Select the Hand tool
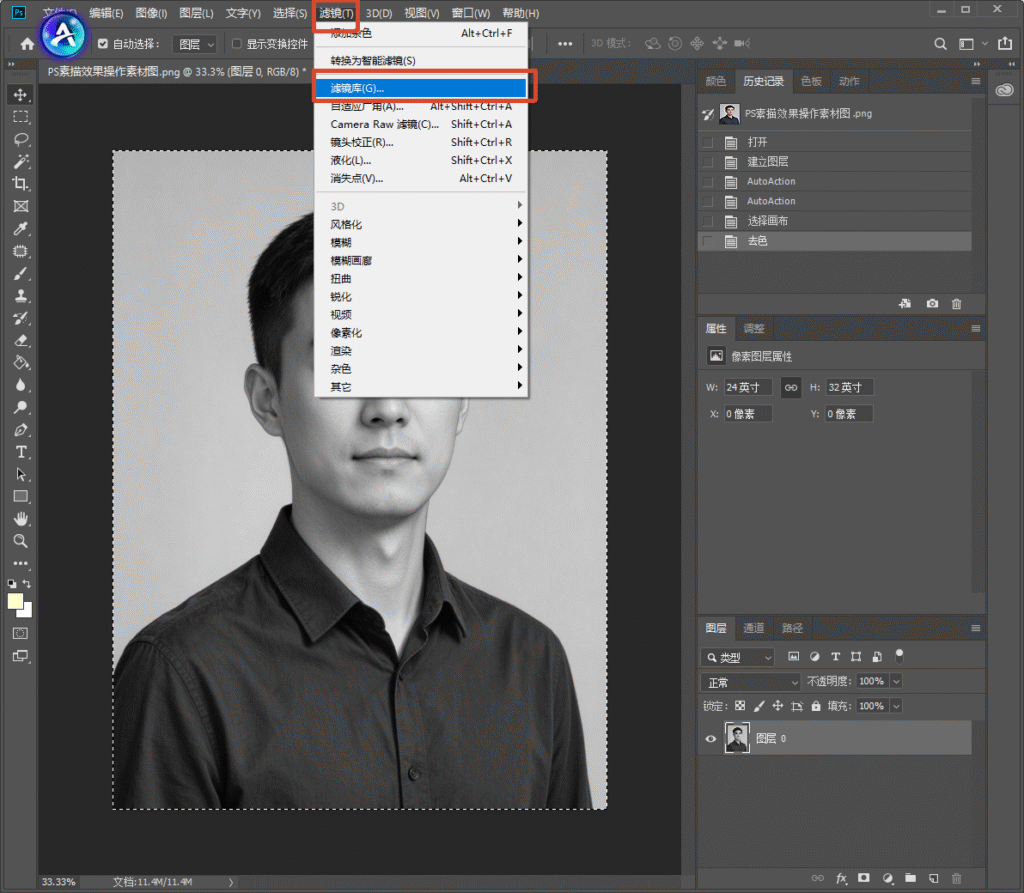The height and width of the screenshot is (893, 1024). [20, 519]
